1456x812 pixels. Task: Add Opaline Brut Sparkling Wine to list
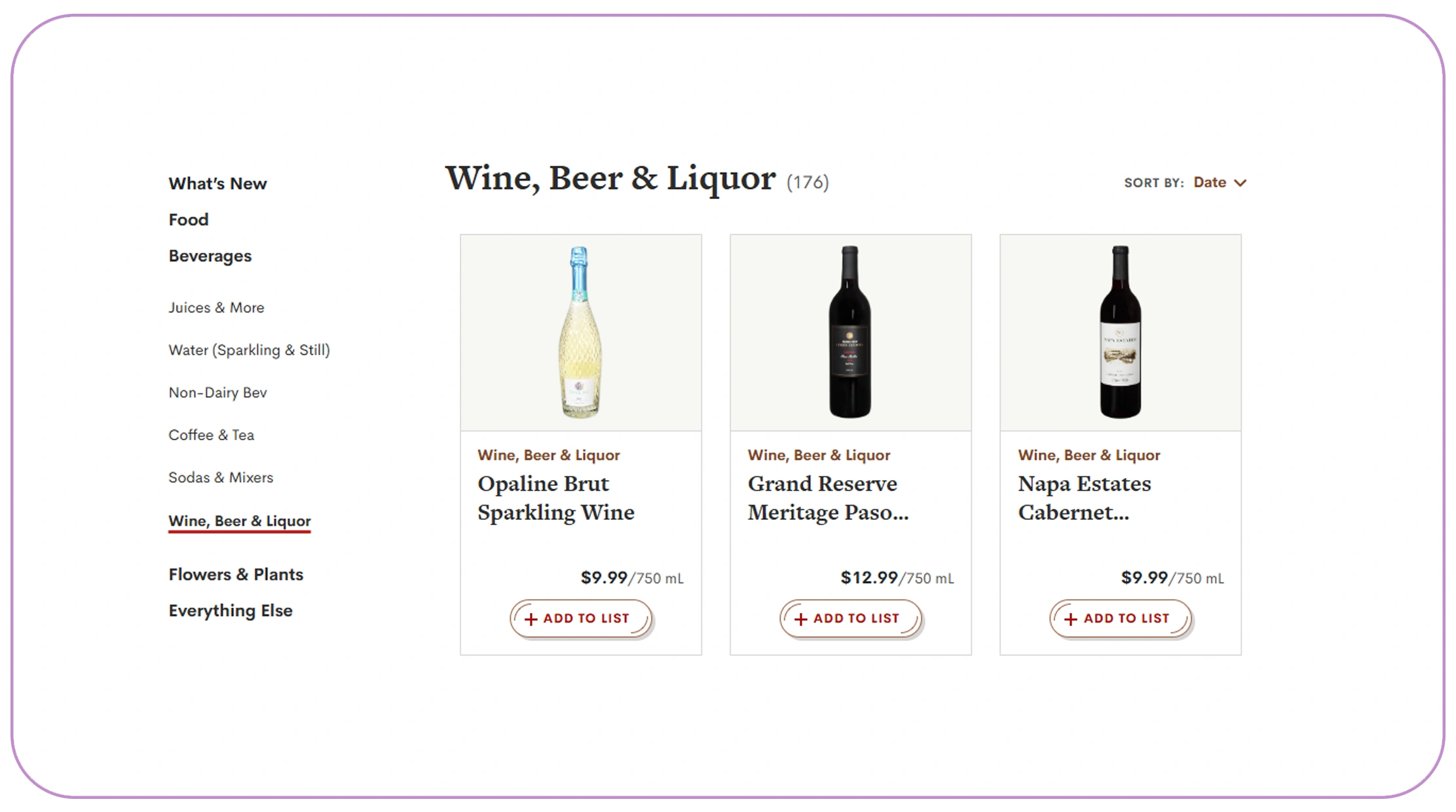[580, 618]
